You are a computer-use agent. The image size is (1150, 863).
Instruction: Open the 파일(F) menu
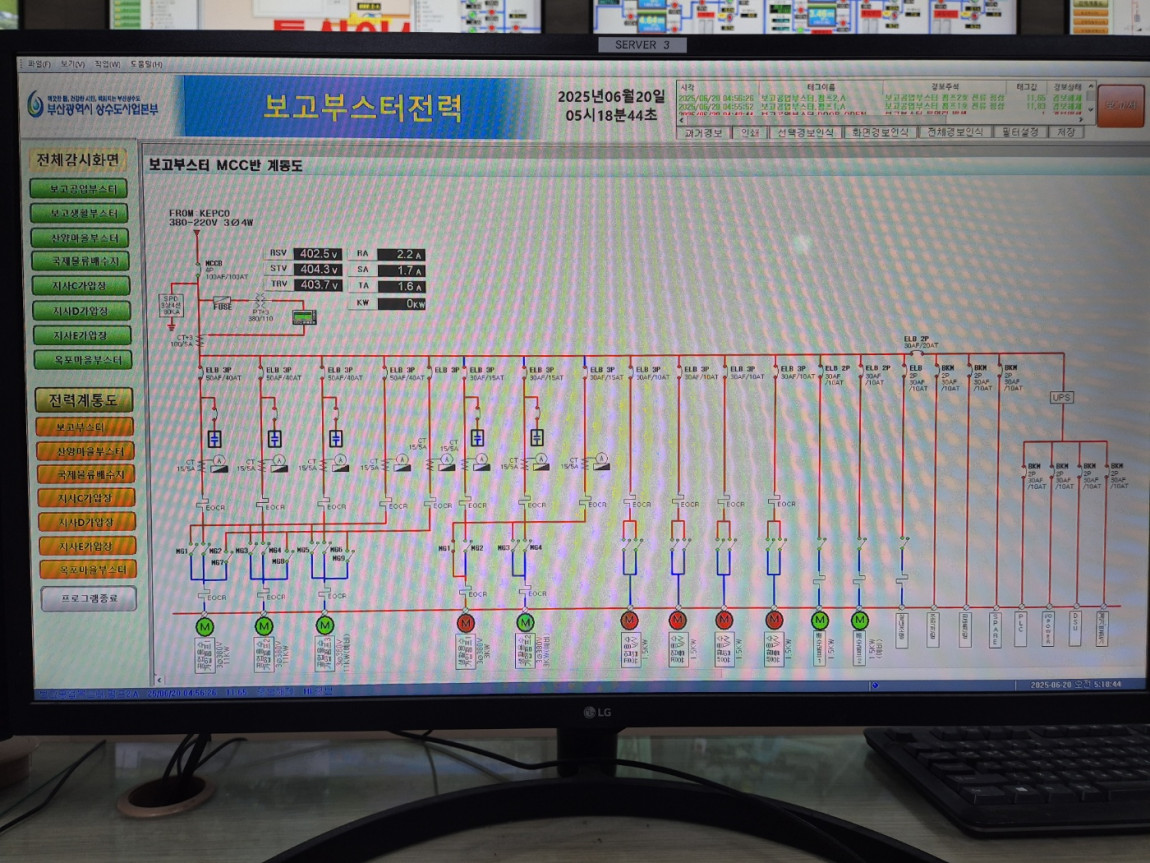point(39,65)
